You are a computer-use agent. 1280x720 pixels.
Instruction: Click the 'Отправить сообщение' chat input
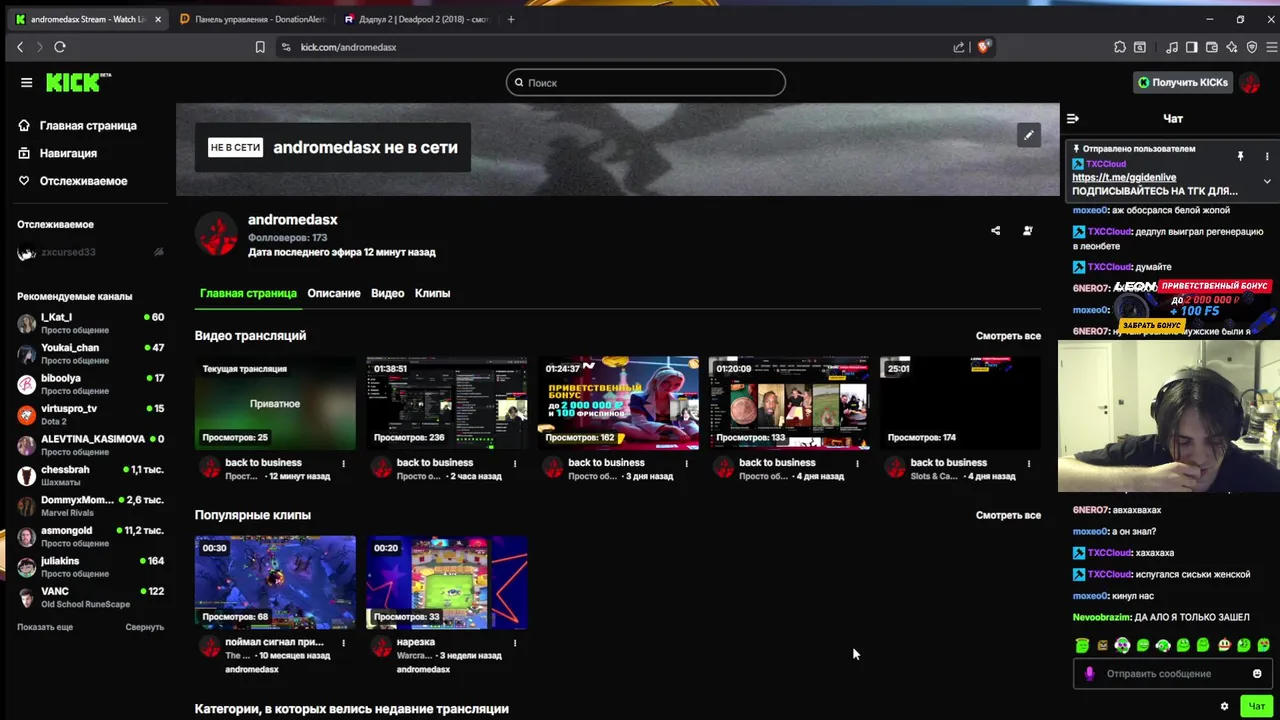pyautogui.click(x=1174, y=674)
